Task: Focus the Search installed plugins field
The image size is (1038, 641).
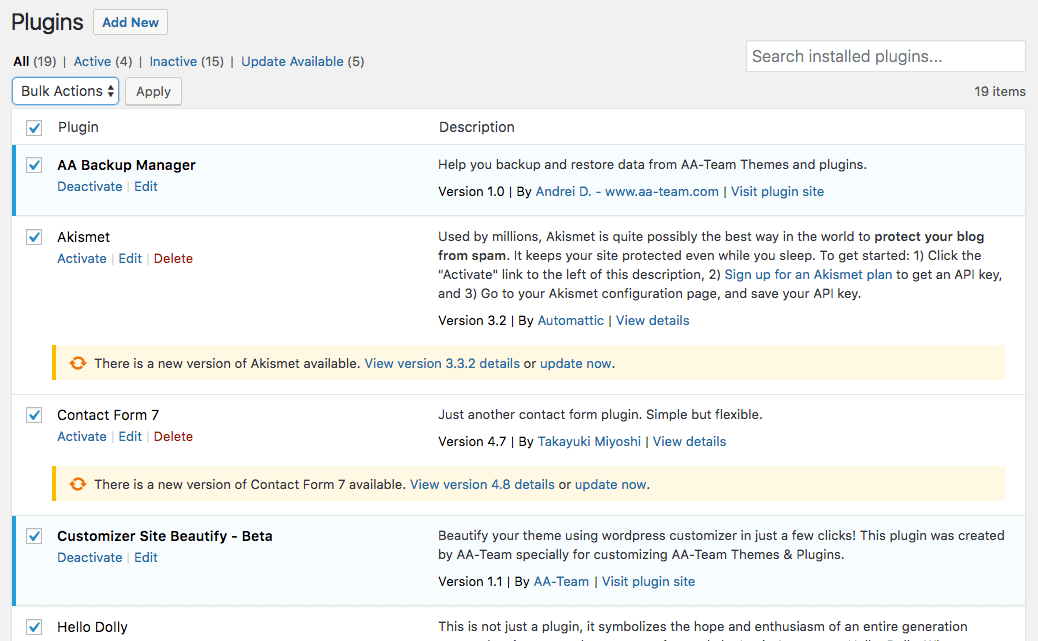Action: pos(886,56)
